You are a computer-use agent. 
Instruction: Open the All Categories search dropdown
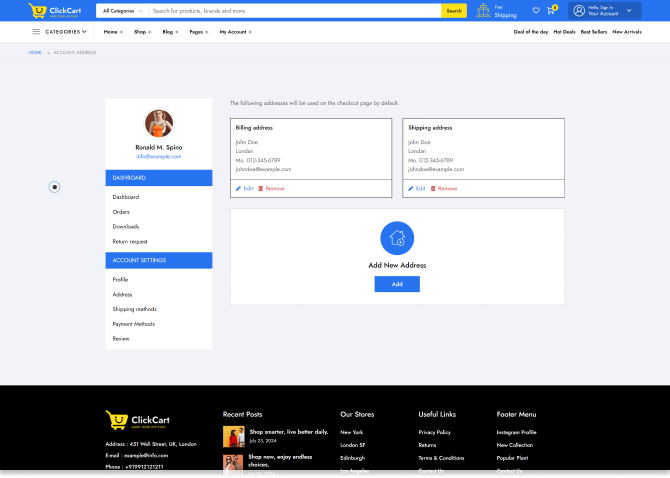122,11
